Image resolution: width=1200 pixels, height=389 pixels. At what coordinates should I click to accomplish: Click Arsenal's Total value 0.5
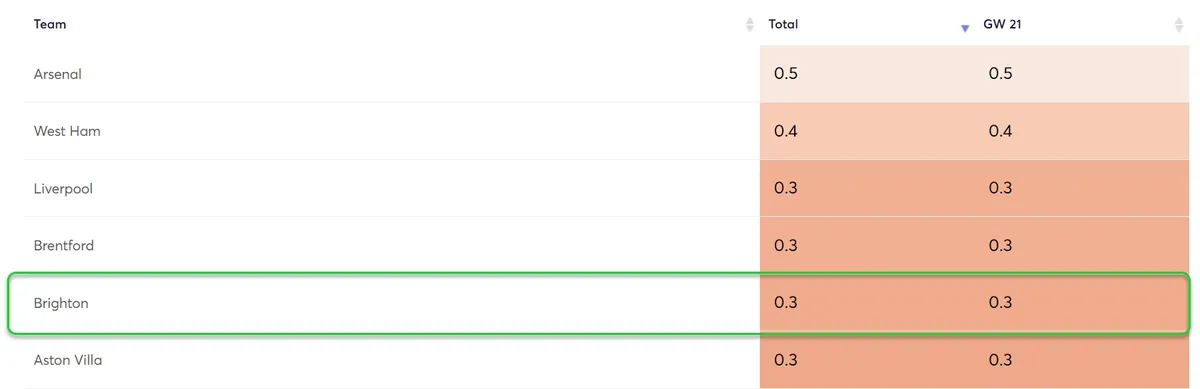[x=786, y=74]
